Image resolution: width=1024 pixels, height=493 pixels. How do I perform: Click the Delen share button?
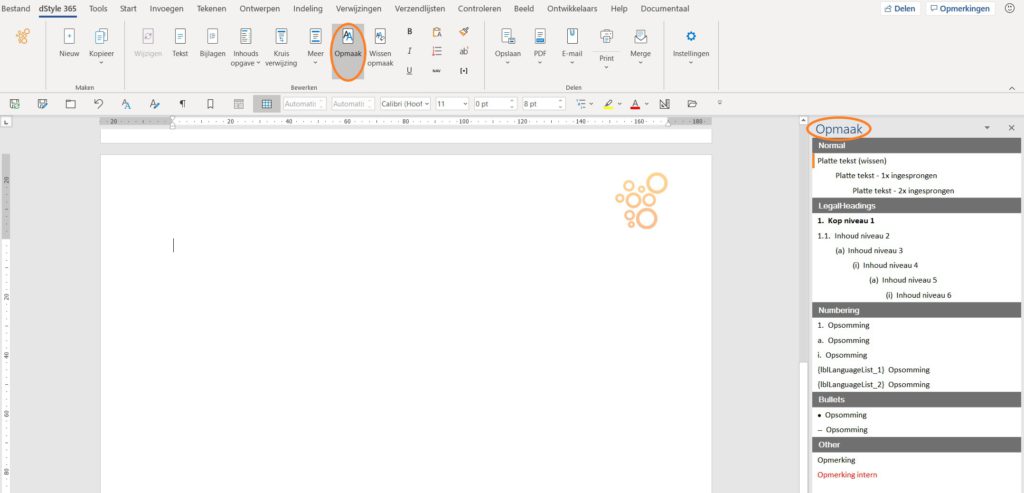(900, 8)
